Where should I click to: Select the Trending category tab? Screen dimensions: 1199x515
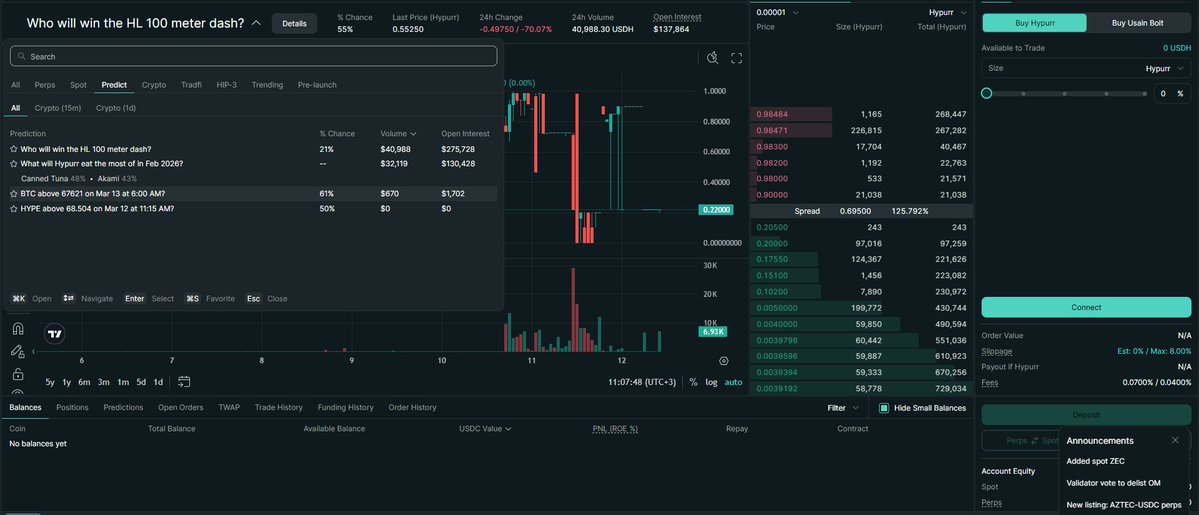267,85
